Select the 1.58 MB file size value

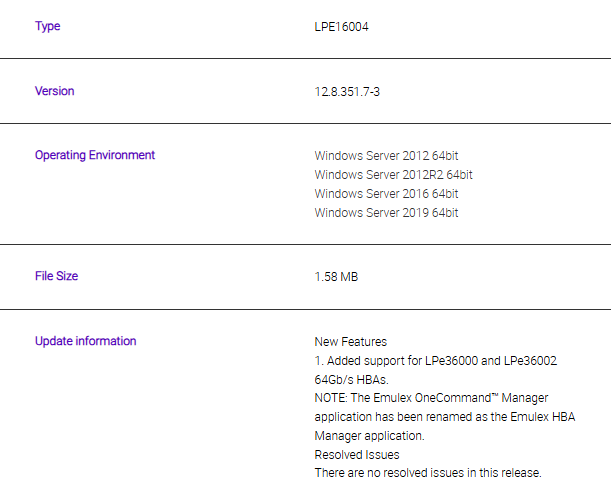[x=336, y=277]
